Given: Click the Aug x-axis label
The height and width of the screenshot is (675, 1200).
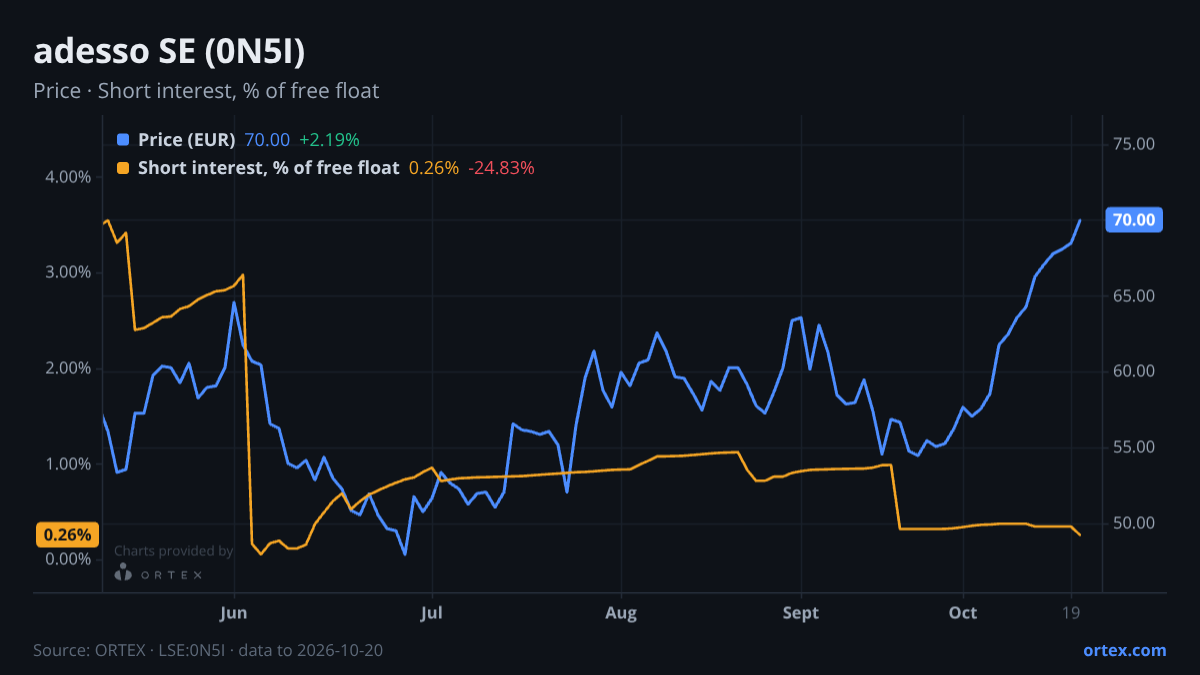Looking at the screenshot, I should [x=621, y=613].
